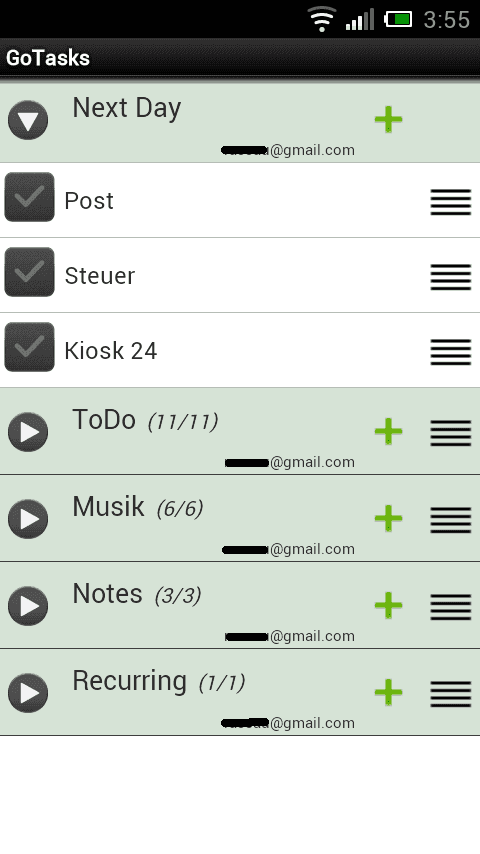Expand the Musik list
The image size is (480, 854).
click(x=28, y=518)
